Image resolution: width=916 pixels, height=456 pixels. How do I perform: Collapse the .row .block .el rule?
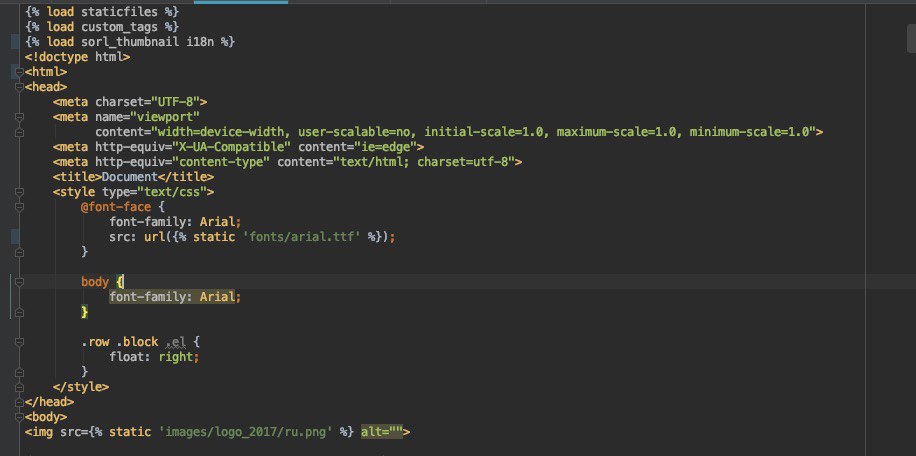(x=19, y=342)
